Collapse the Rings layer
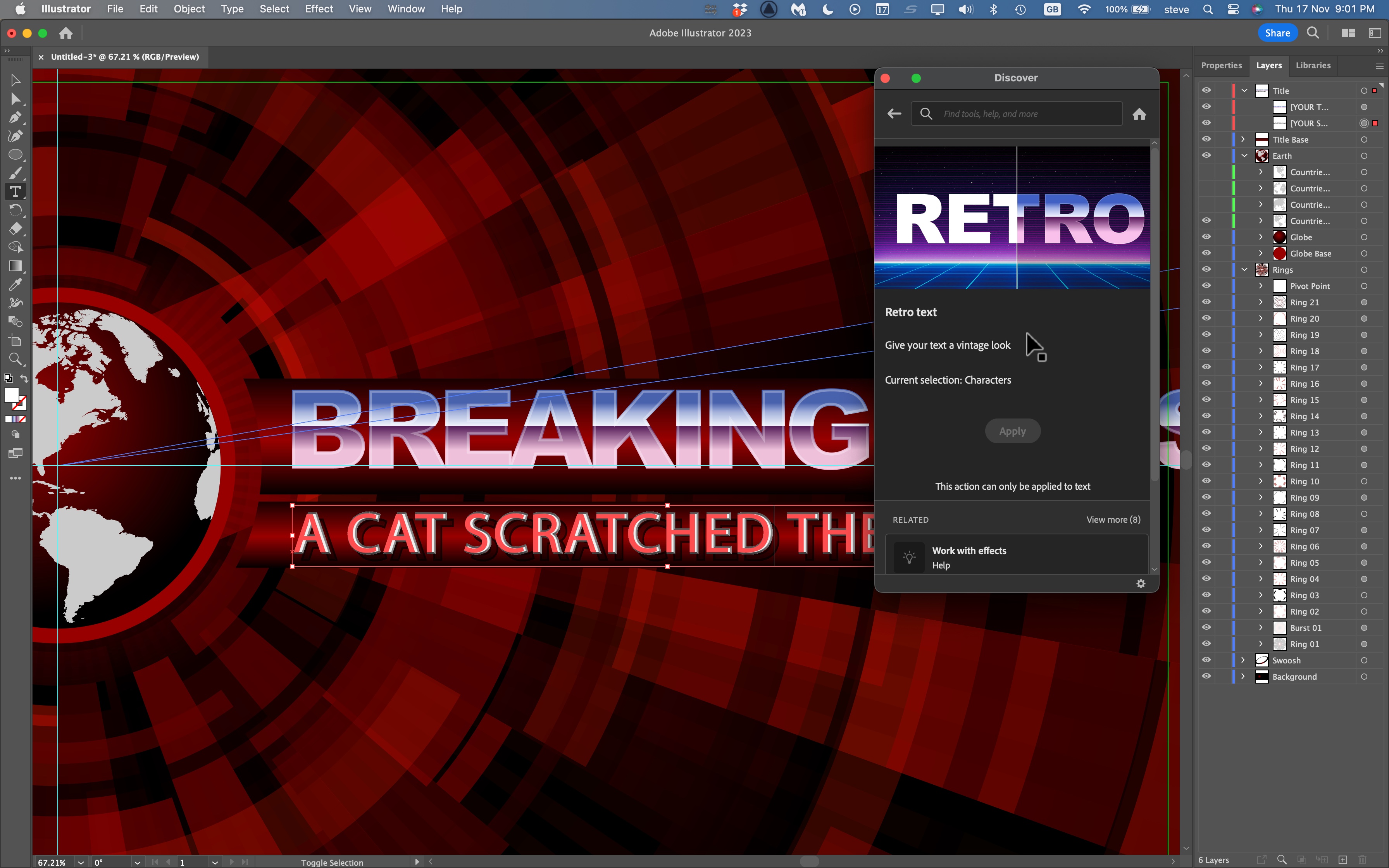This screenshot has width=1389, height=868. (1244, 269)
